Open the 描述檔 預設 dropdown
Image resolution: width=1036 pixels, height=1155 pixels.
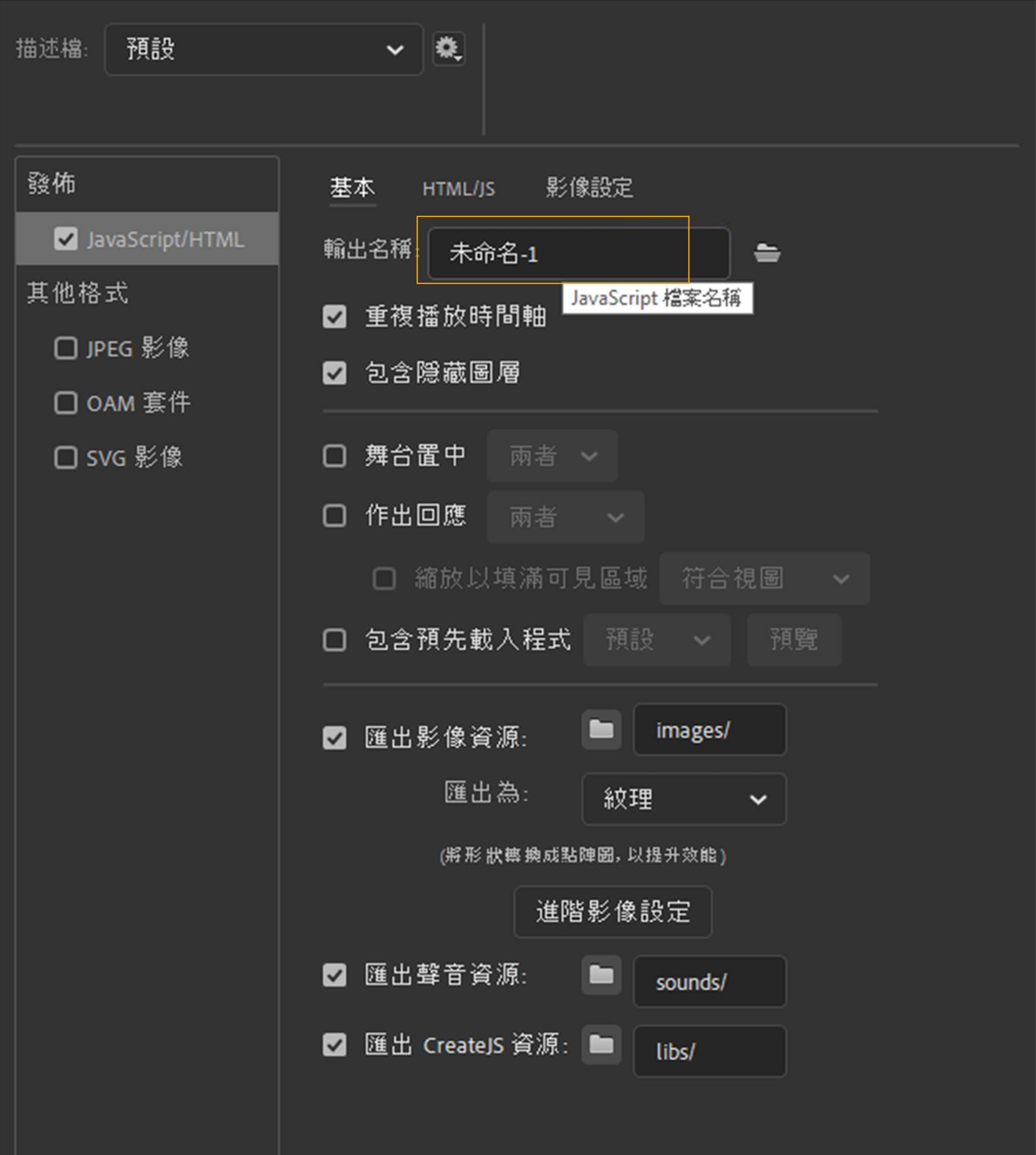pos(263,50)
